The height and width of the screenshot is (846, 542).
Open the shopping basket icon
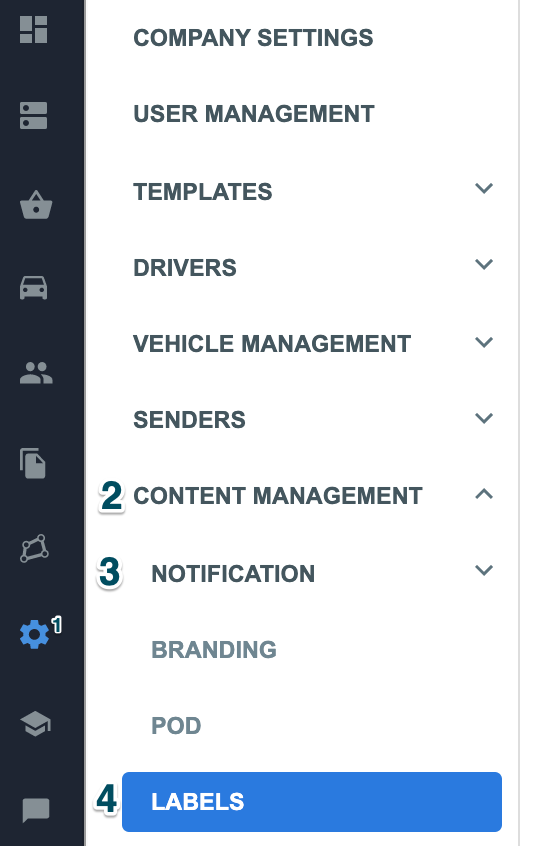click(x=36, y=204)
